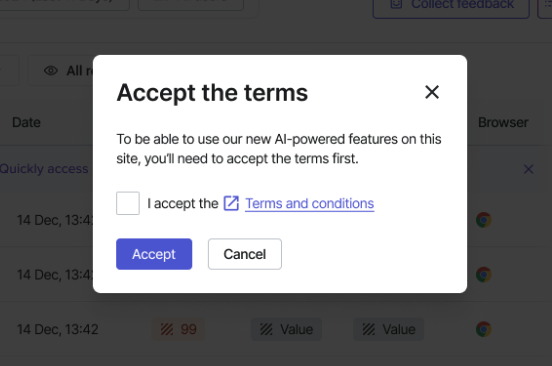
Task: Click the external link icon beside Terms
Action: (x=231, y=203)
